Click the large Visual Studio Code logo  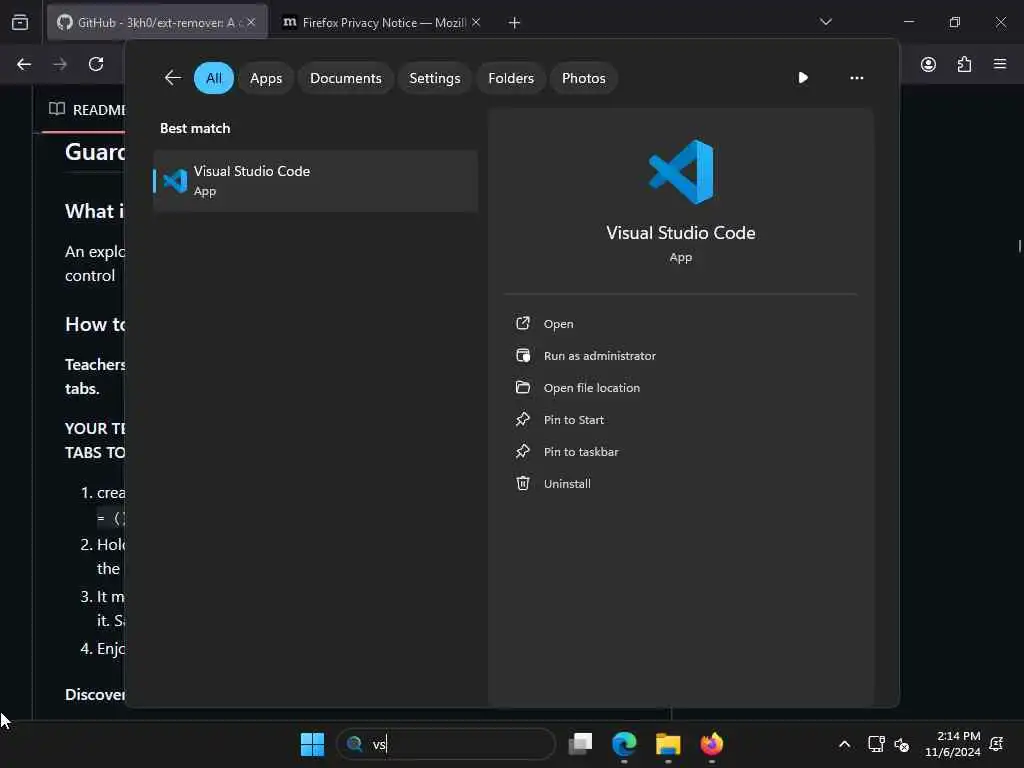click(x=680, y=172)
